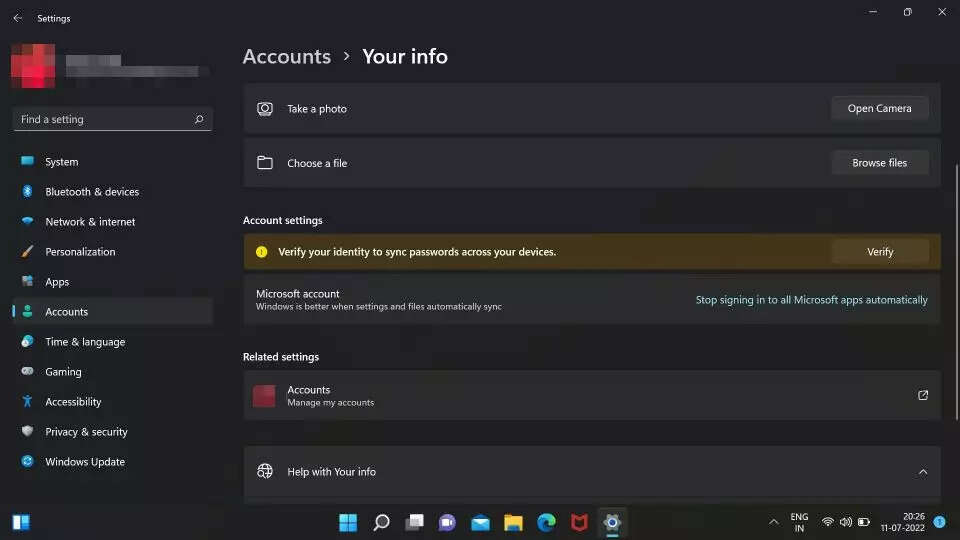The image size is (960, 540).
Task: Collapse the Help with Your info section
Action: coord(922,472)
